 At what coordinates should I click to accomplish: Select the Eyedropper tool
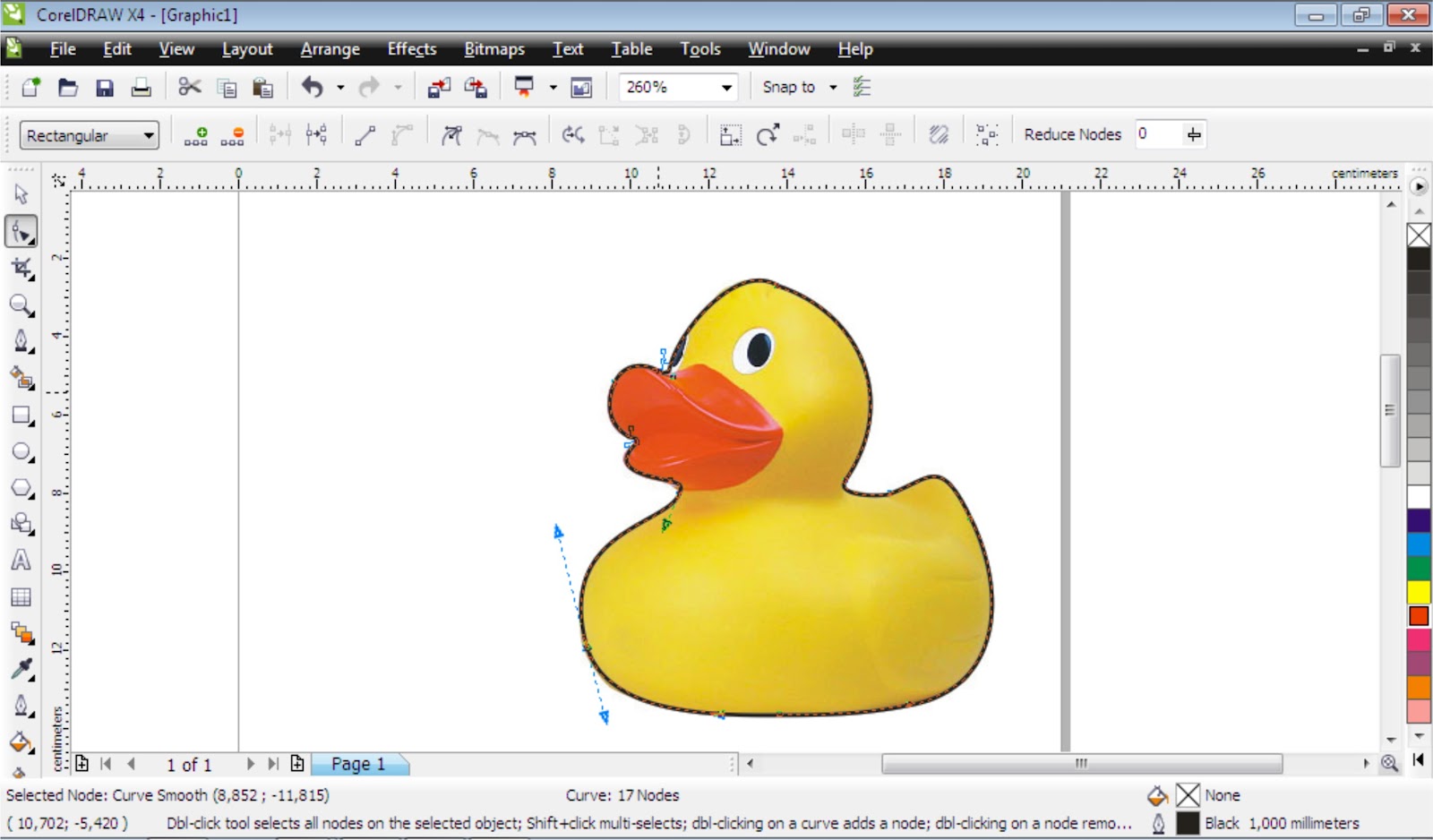click(23, 669)
